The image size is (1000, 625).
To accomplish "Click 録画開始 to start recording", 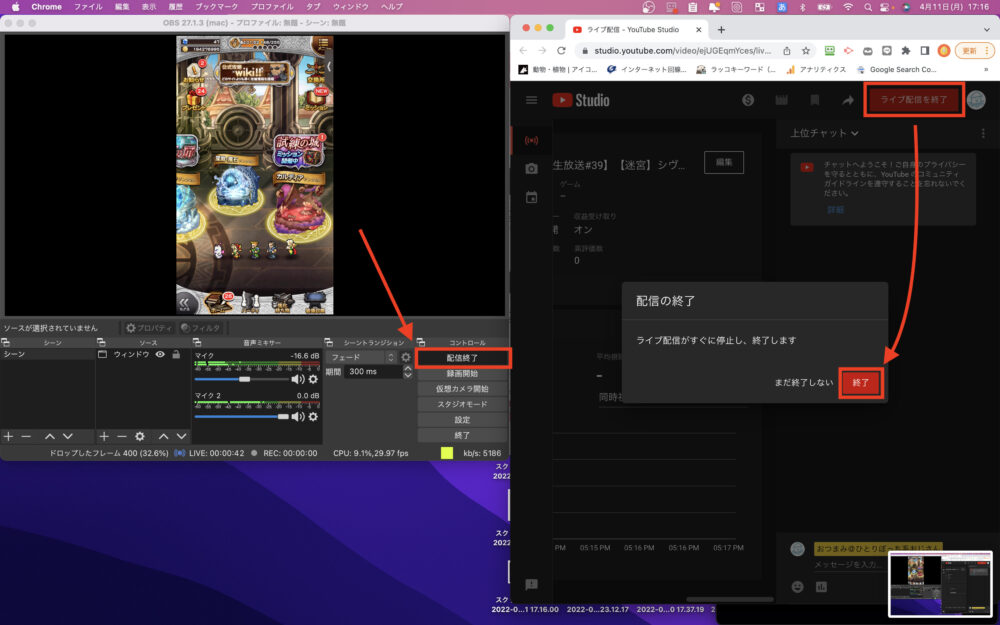I will pos(462,374).
